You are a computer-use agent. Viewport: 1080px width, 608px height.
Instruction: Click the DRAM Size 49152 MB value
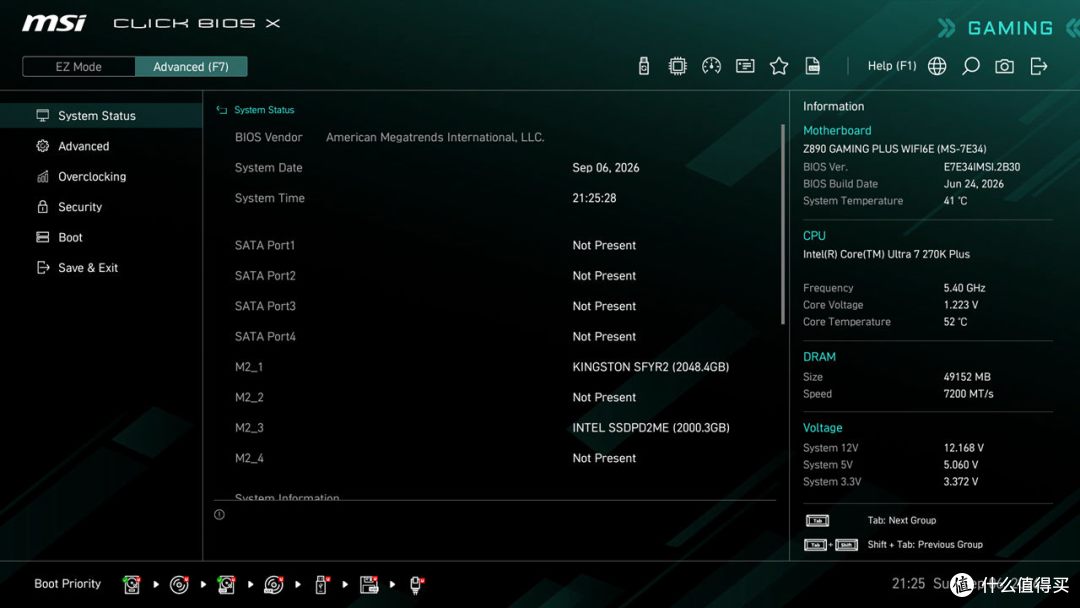coord(967,377)
